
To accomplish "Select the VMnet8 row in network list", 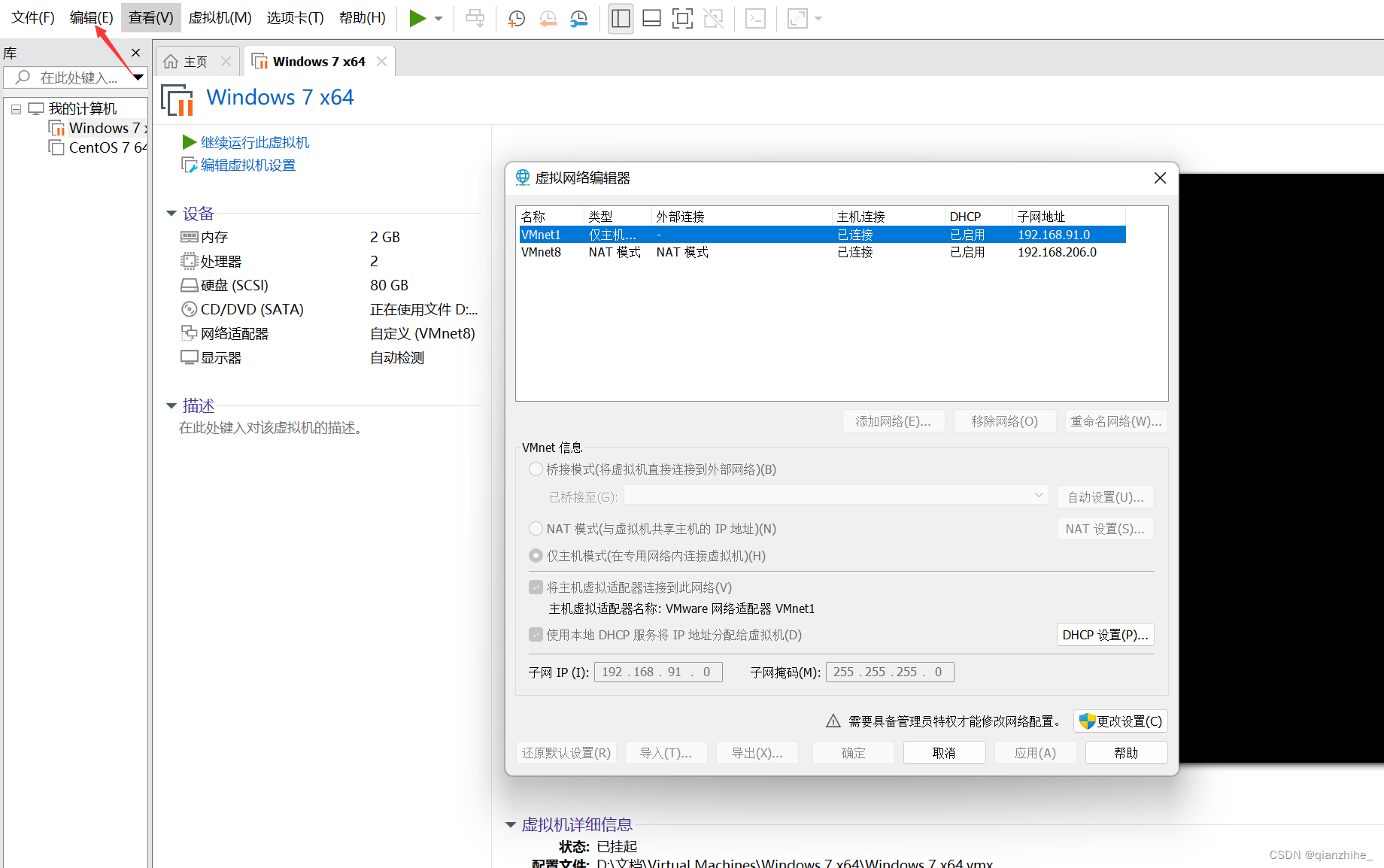I will click(x=821, y=252).
